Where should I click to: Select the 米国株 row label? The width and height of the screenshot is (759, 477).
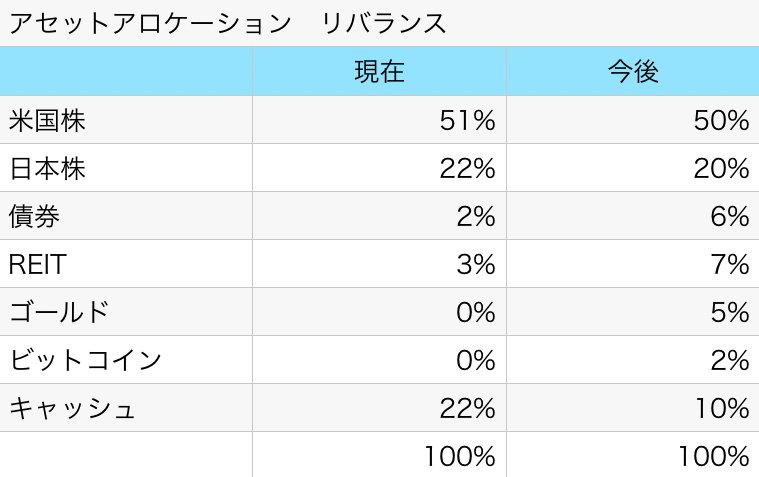(47, 120)
